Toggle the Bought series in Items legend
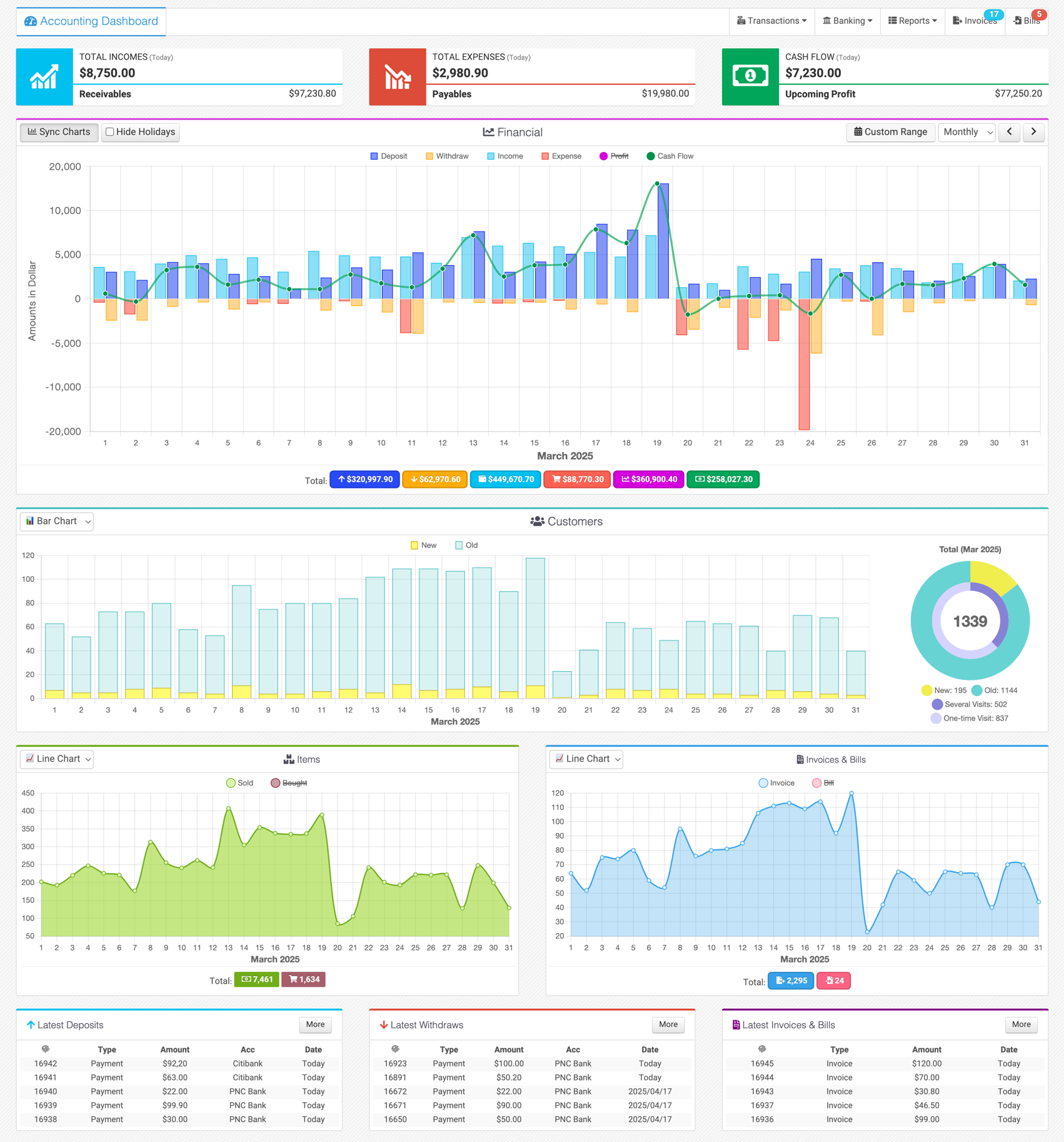Image resolution: width=1064 pixels, height=1142 pixels. click(x=289, y=783)
